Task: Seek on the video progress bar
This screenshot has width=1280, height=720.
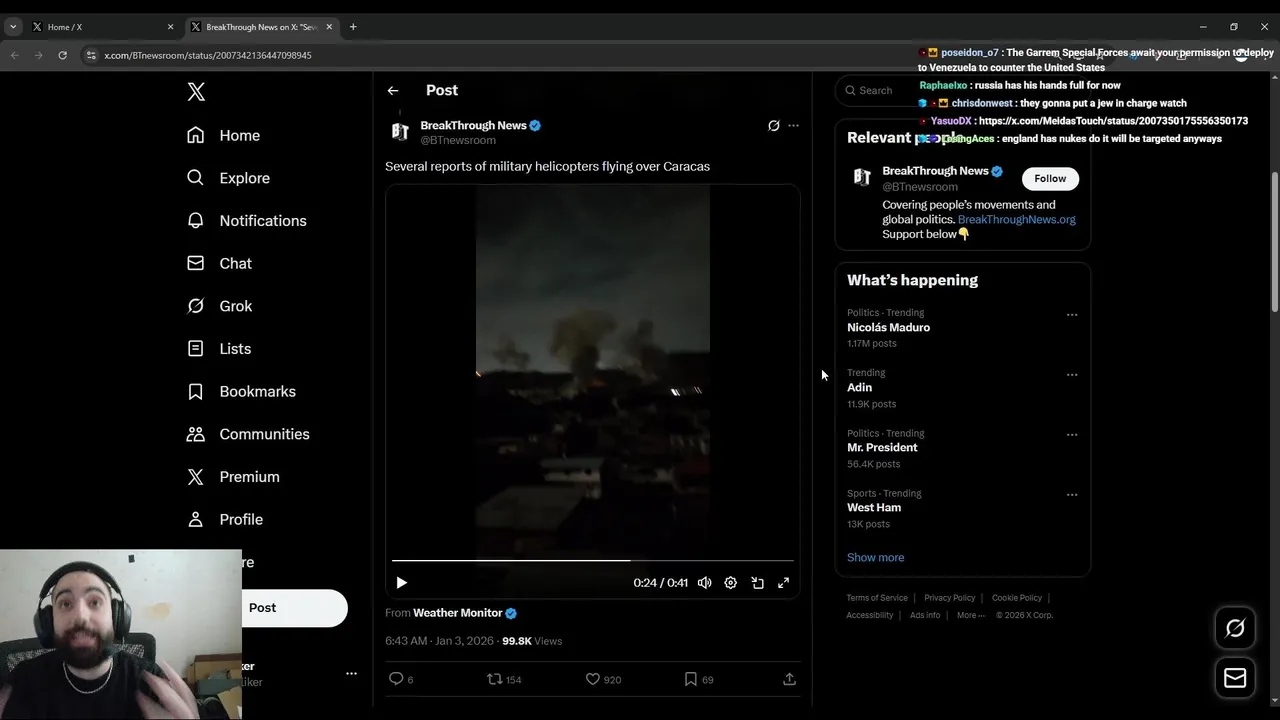Action: pyautogui.click(x=593, y=561)
